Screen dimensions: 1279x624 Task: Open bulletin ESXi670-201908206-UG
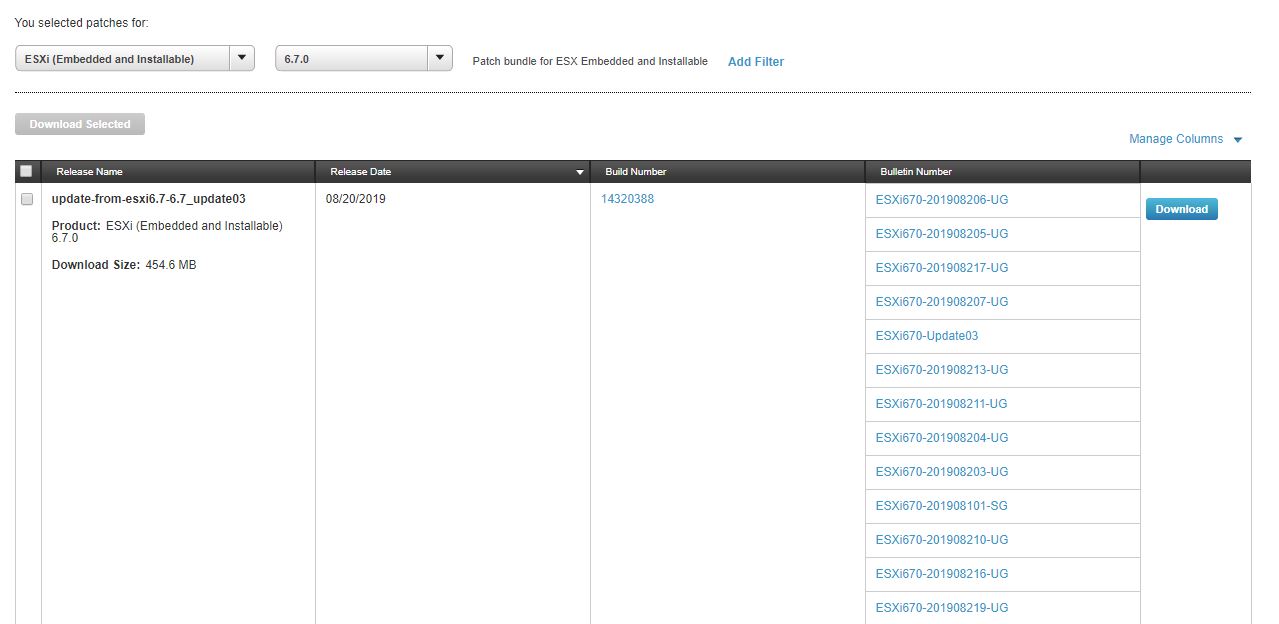[x=942, y=200]
